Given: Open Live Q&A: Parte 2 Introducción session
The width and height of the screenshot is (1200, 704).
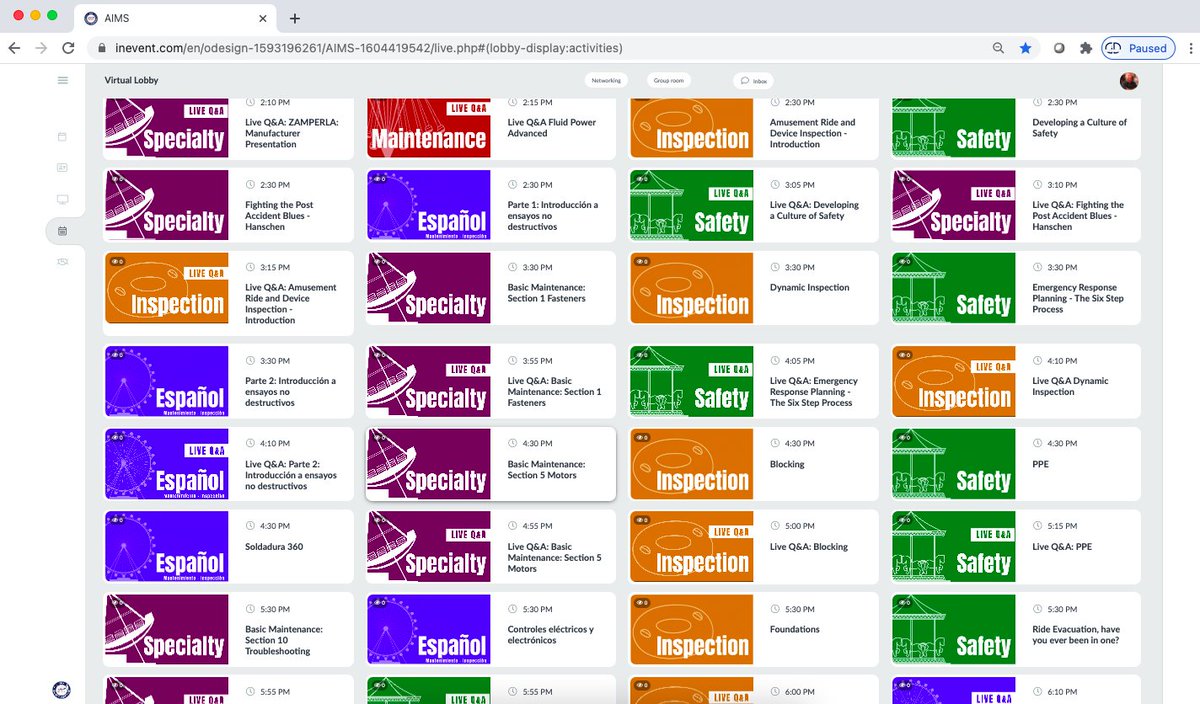Looking at the screenshot, I should click(229, 464).
